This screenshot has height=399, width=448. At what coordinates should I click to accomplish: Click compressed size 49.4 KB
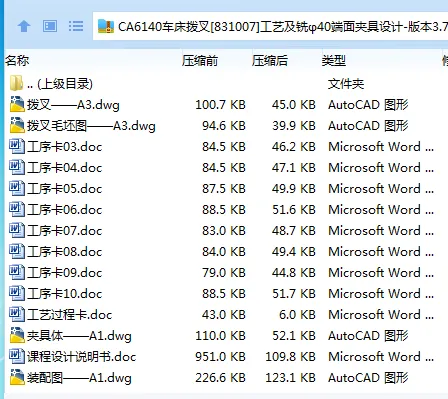coord(294,252)
